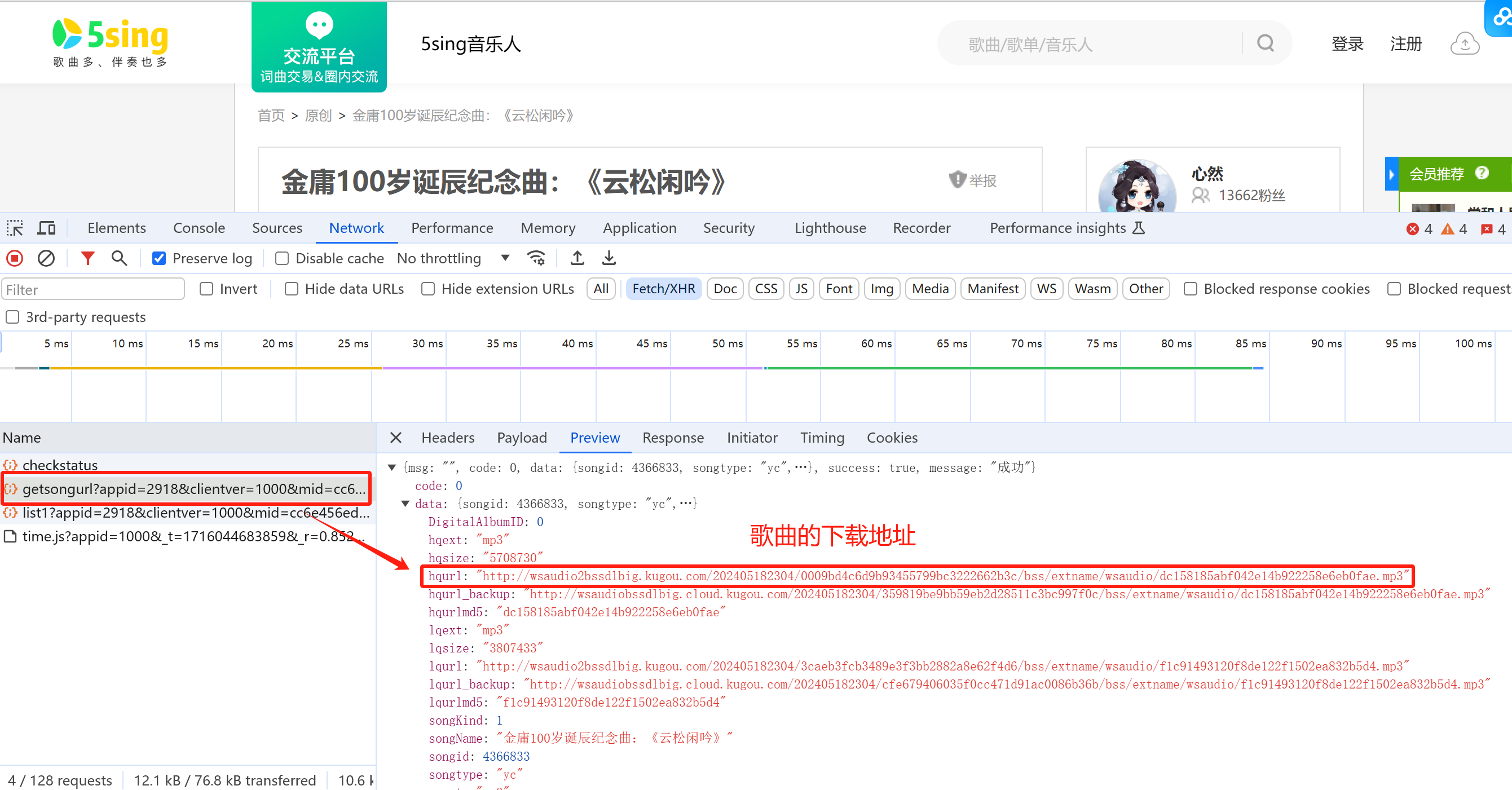Click the 首页 breadcrumb link
The image size is (1512, 790).
[x=271, y=116]
